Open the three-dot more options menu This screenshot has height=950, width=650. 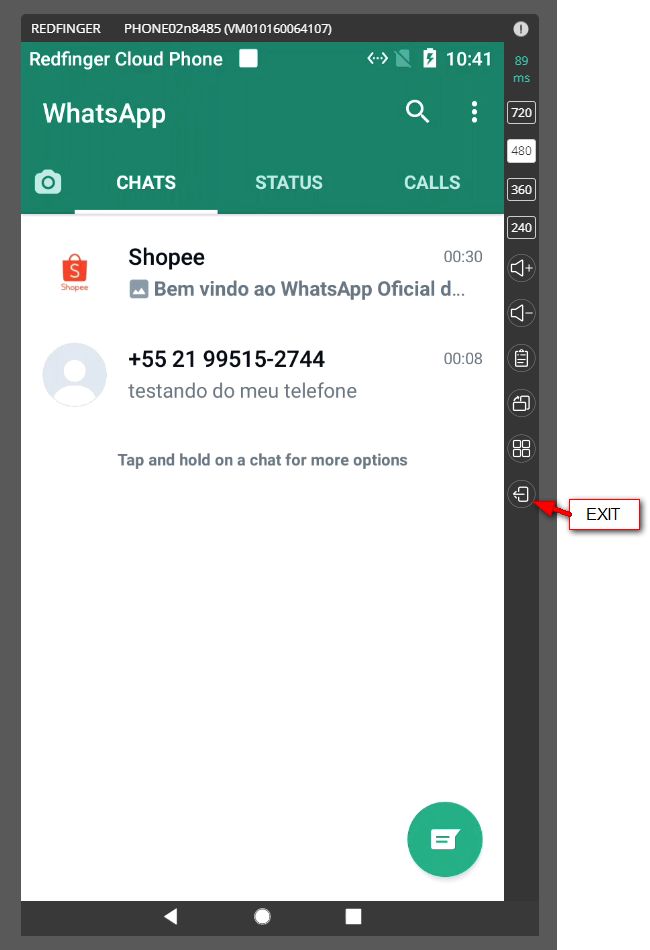474,112
